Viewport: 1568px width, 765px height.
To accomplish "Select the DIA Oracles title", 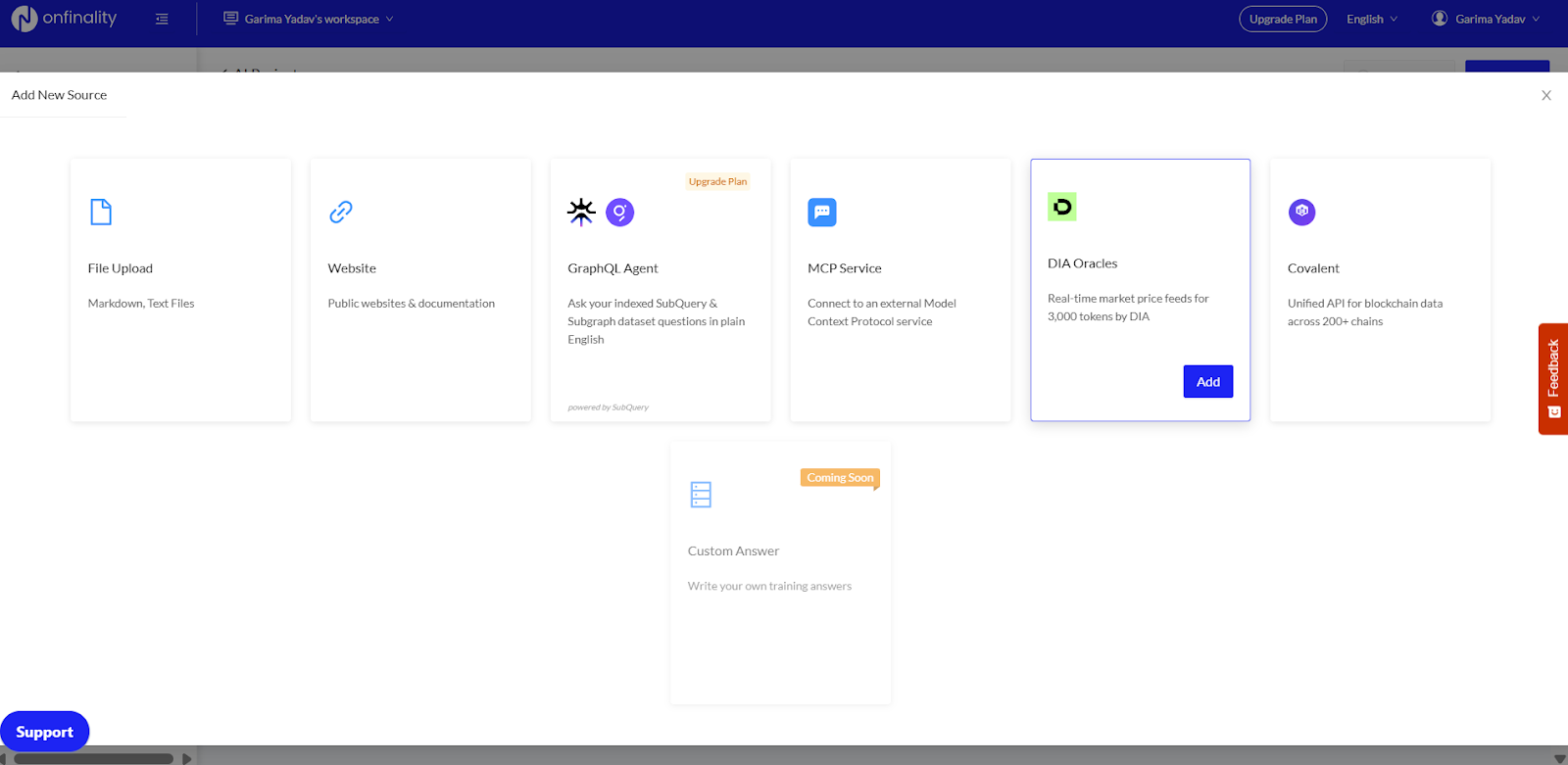I will click(1083, 263).
